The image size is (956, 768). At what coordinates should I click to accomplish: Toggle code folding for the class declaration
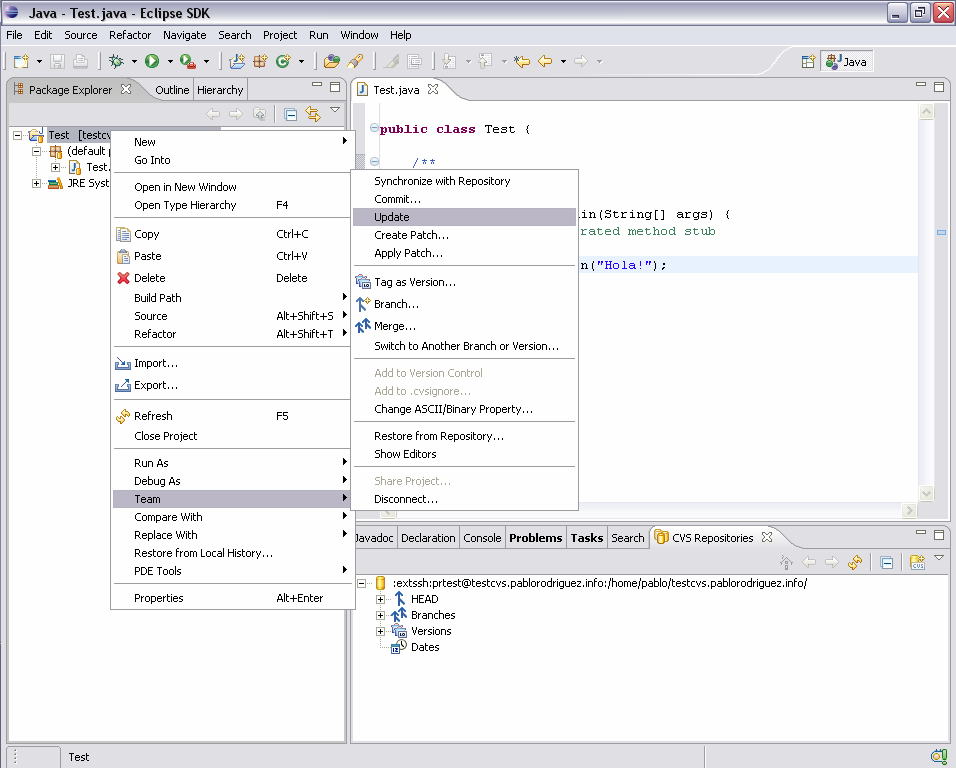coord(374,128)
